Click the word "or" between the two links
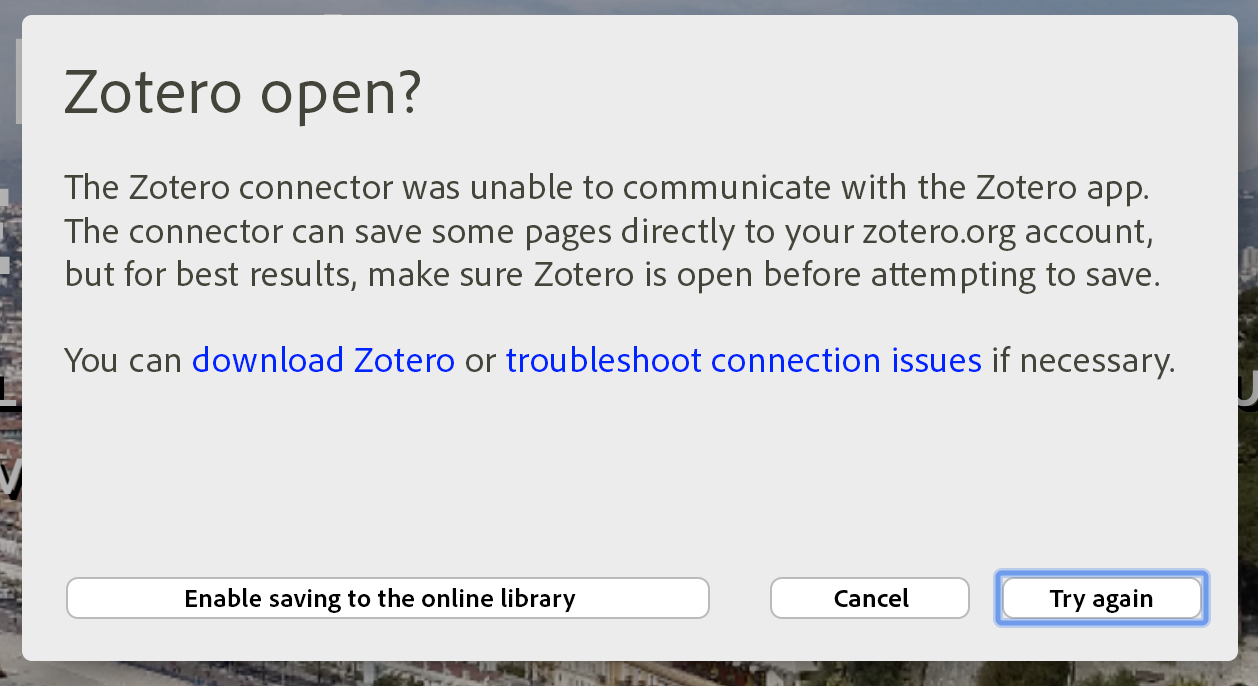1258x686 pixels. (x=480, y=360)
